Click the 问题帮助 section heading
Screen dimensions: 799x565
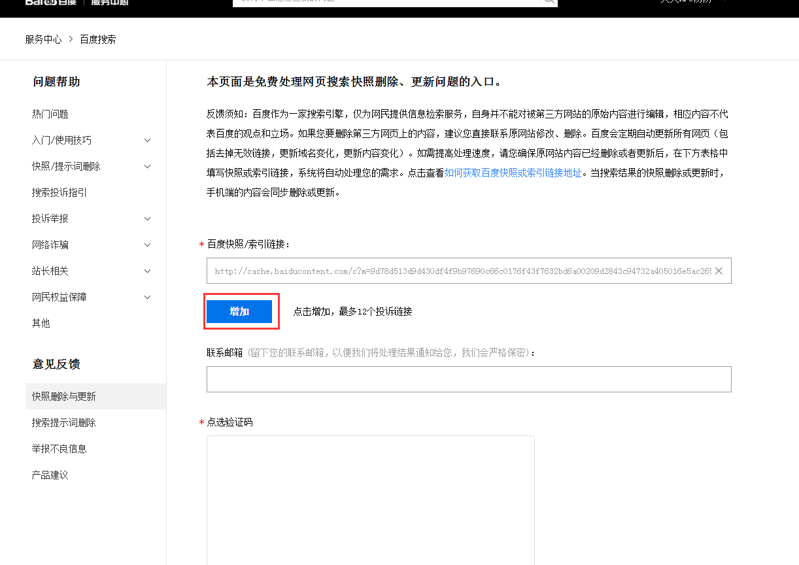(57, 82)
